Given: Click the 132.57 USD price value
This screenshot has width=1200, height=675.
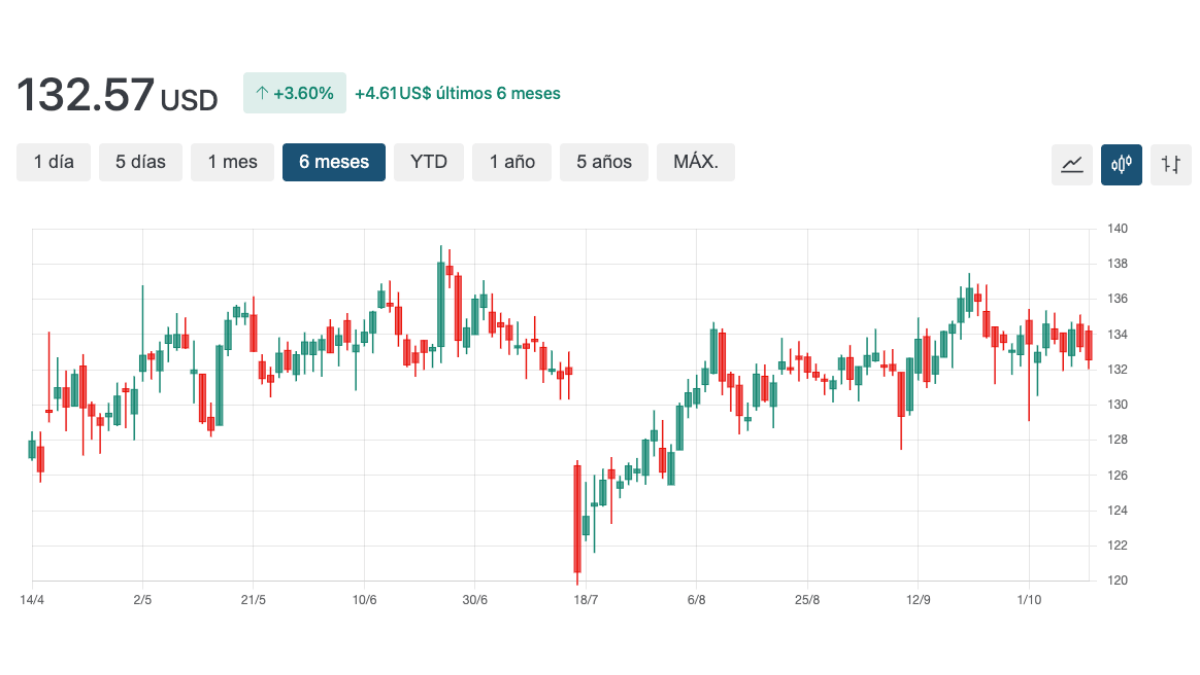Looking at the screenshot, I should [117, 96].
